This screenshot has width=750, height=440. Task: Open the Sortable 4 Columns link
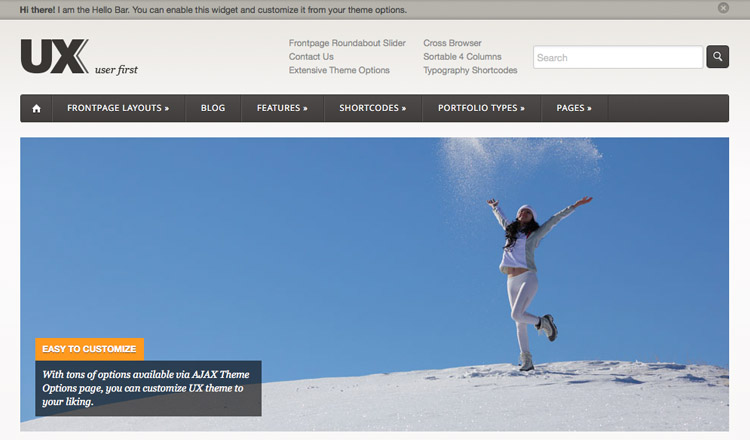click(462, 57)
